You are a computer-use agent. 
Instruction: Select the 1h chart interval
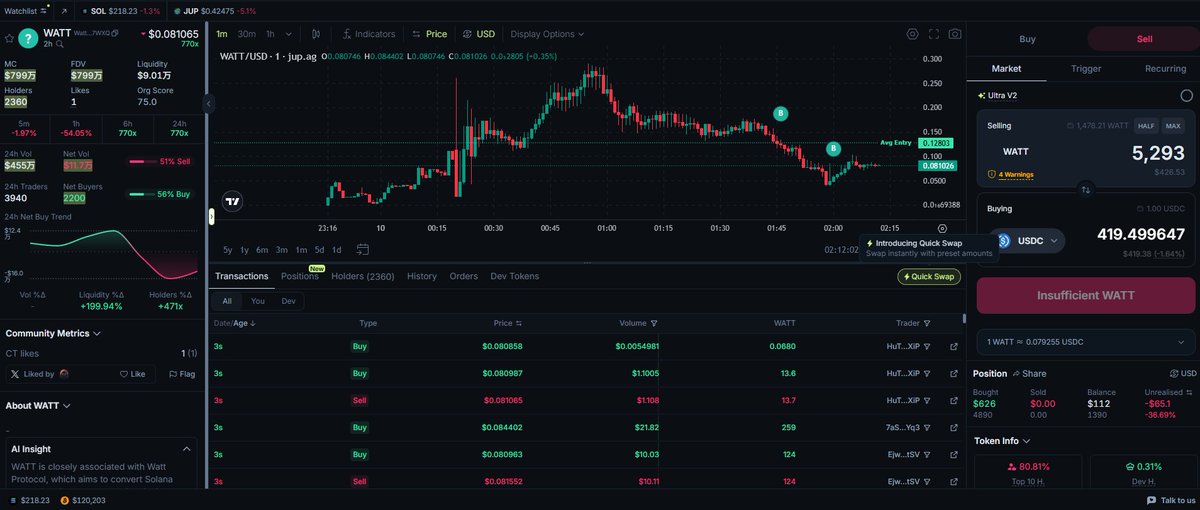click(270, 34)
